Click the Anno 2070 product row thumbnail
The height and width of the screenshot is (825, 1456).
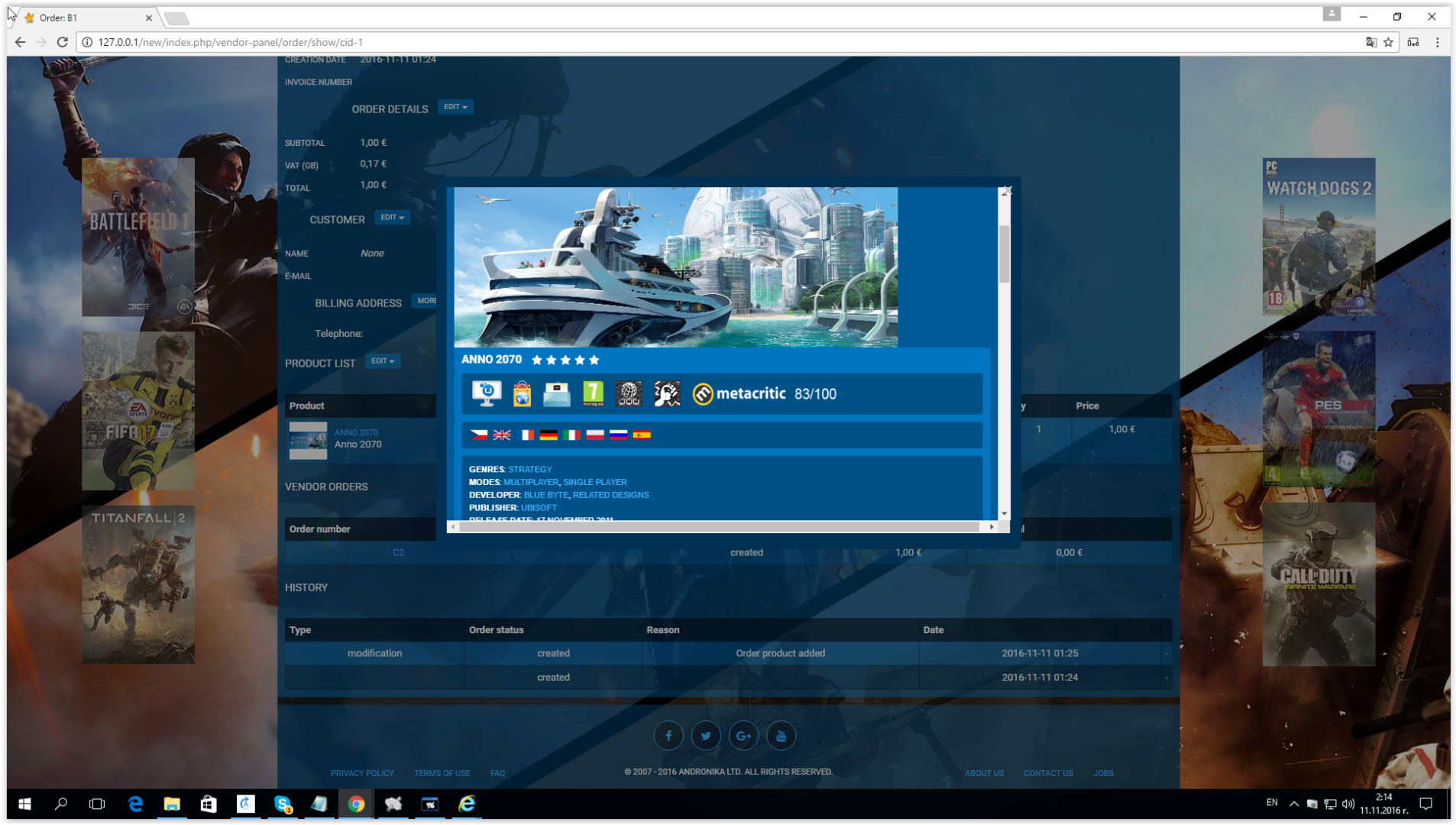[x=308, y=440]
